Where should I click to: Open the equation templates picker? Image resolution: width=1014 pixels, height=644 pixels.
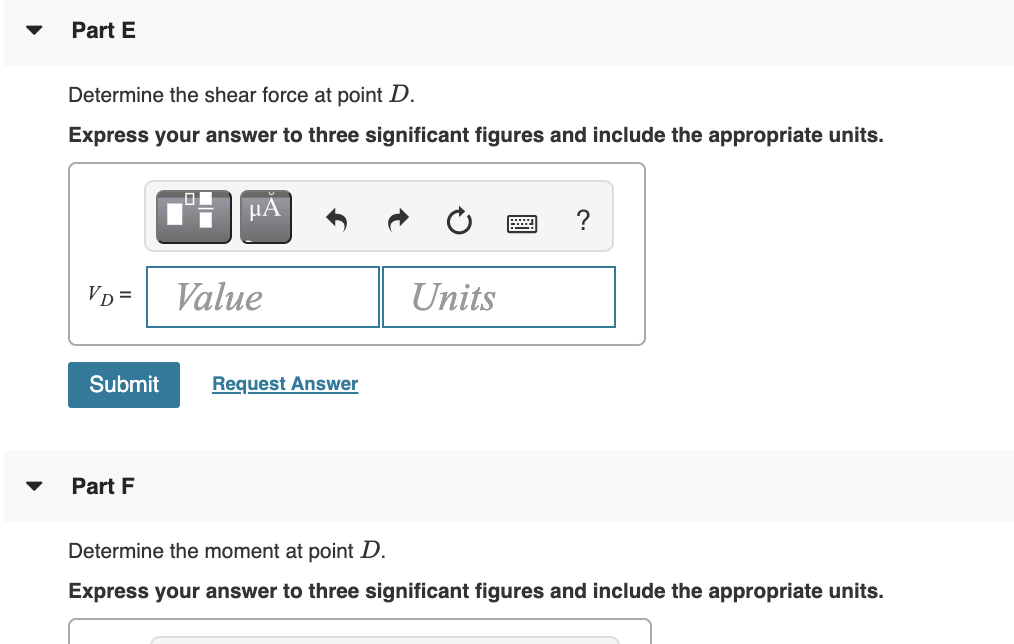click(x=192, y=215)
